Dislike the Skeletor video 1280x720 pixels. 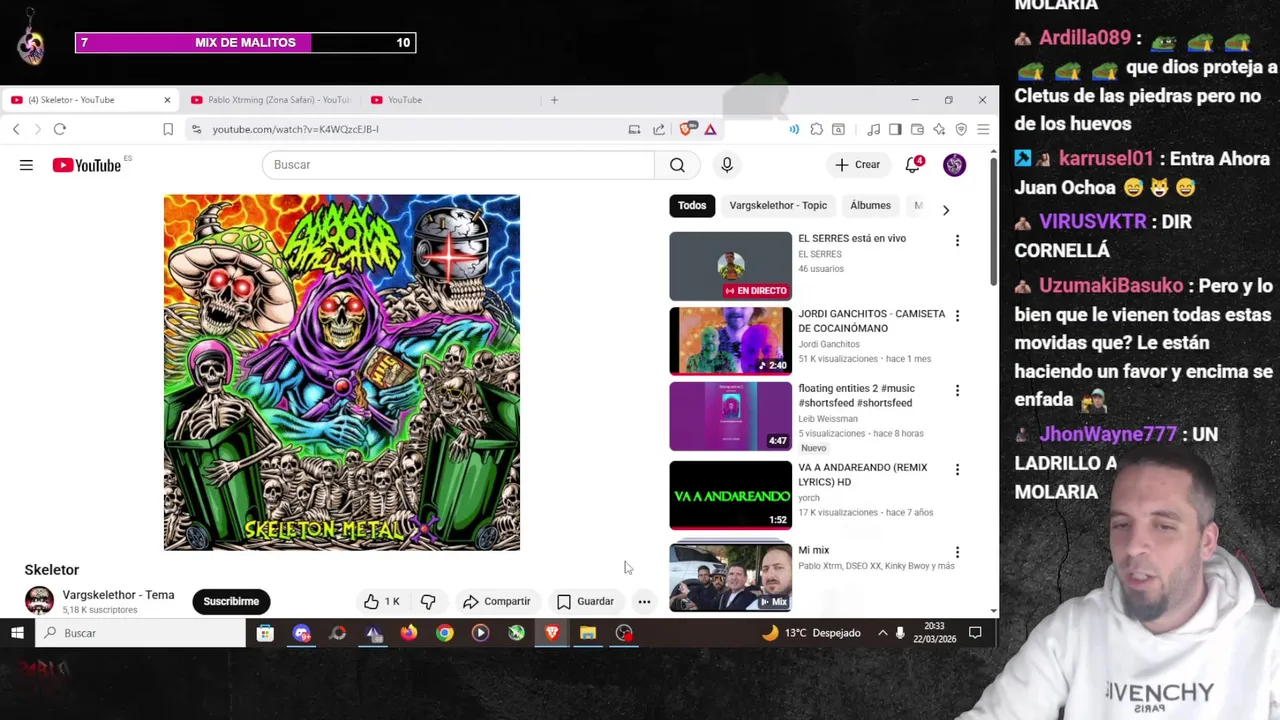point(428,601)
